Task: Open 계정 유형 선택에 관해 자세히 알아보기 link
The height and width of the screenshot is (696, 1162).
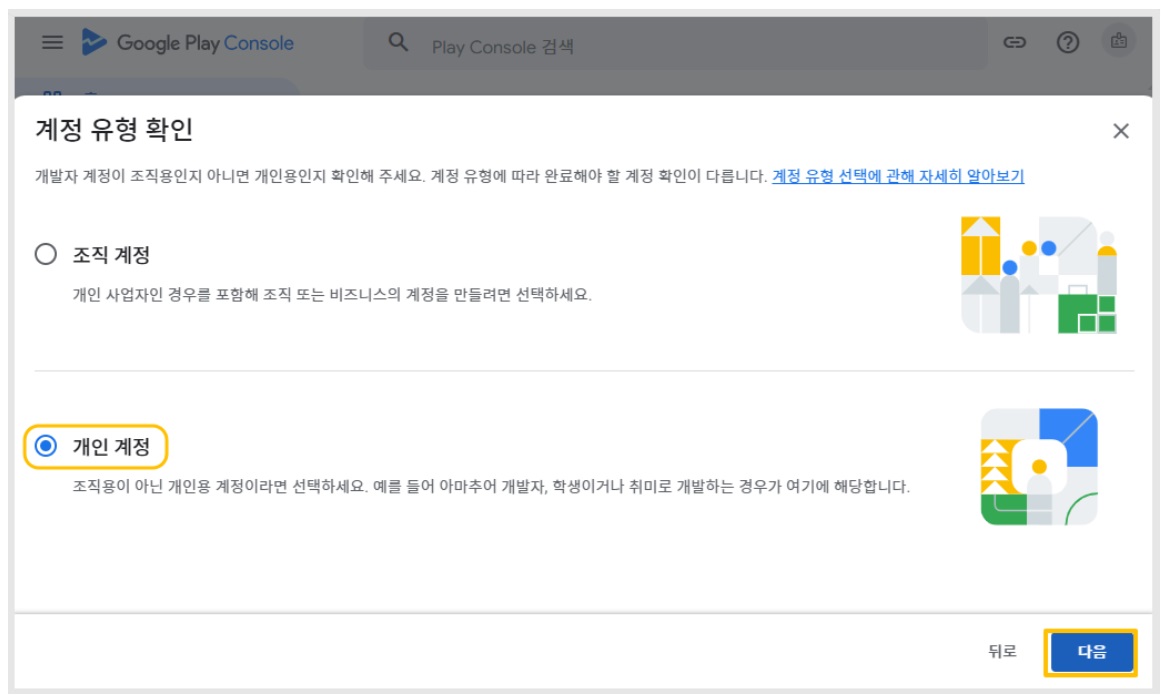Action: click(x=897, y=176)
